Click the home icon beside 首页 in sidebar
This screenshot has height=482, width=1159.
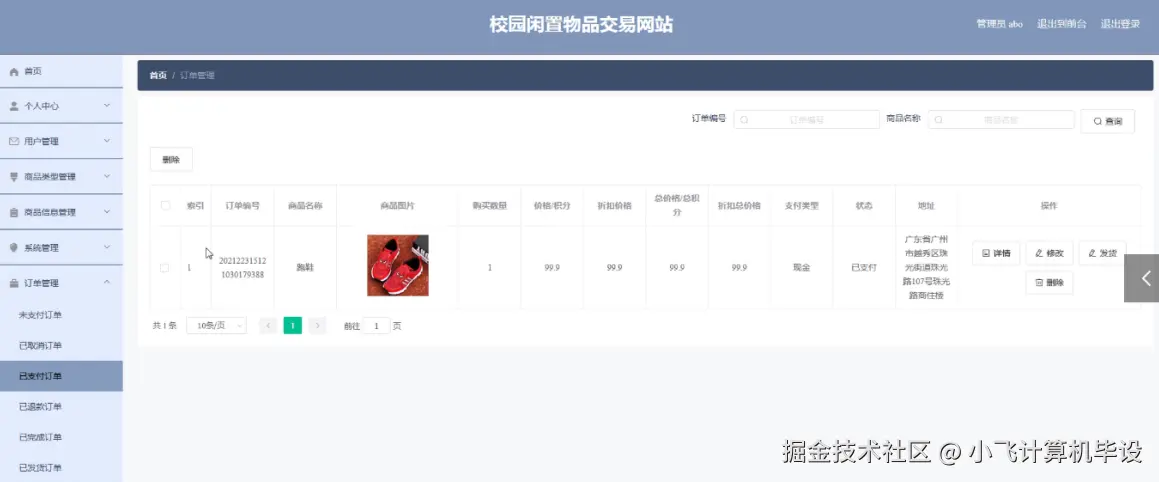(13, 72)
